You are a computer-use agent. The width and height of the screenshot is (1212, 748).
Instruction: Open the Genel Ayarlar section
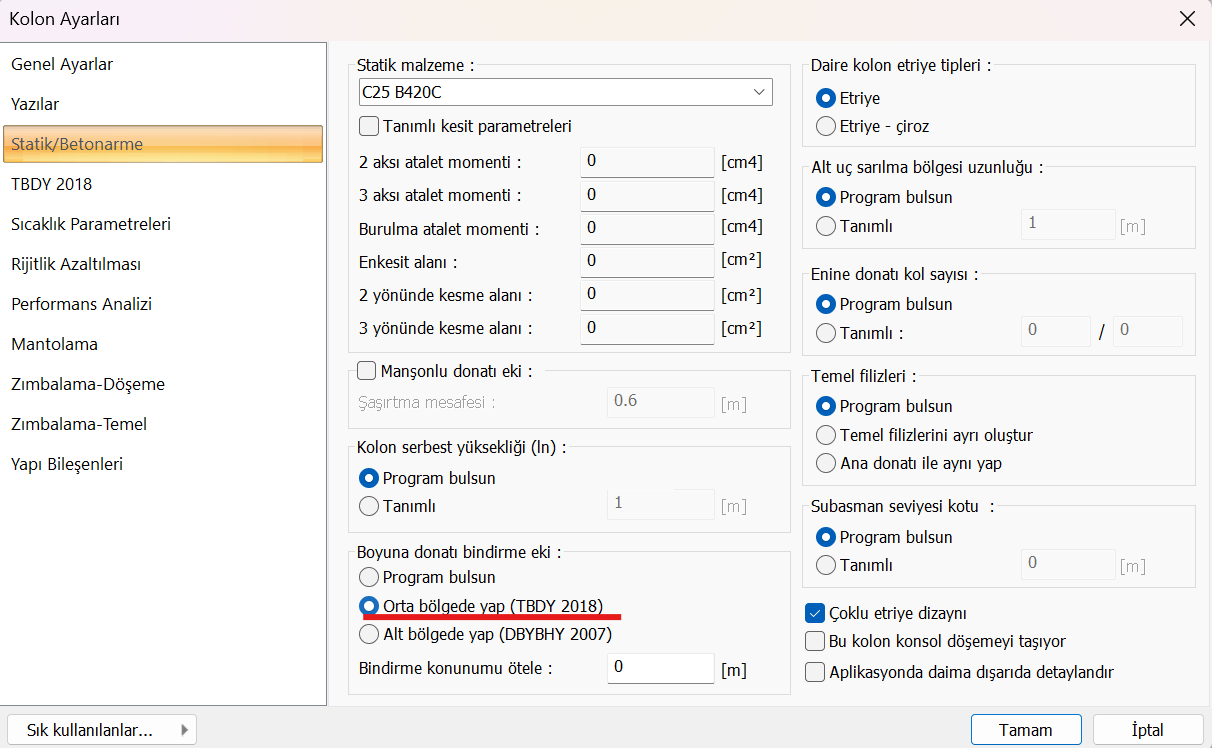pyautogui.click(x=163, y=64)
